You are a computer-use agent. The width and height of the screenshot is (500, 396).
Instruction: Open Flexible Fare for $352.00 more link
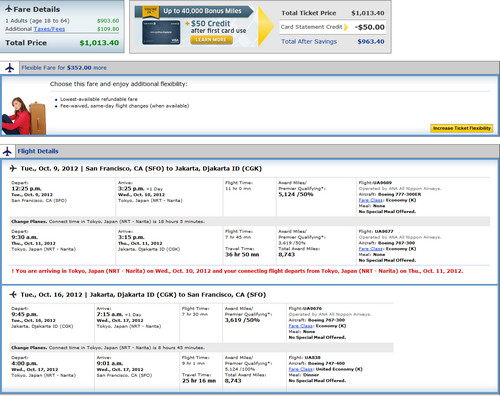click(64, 68)
